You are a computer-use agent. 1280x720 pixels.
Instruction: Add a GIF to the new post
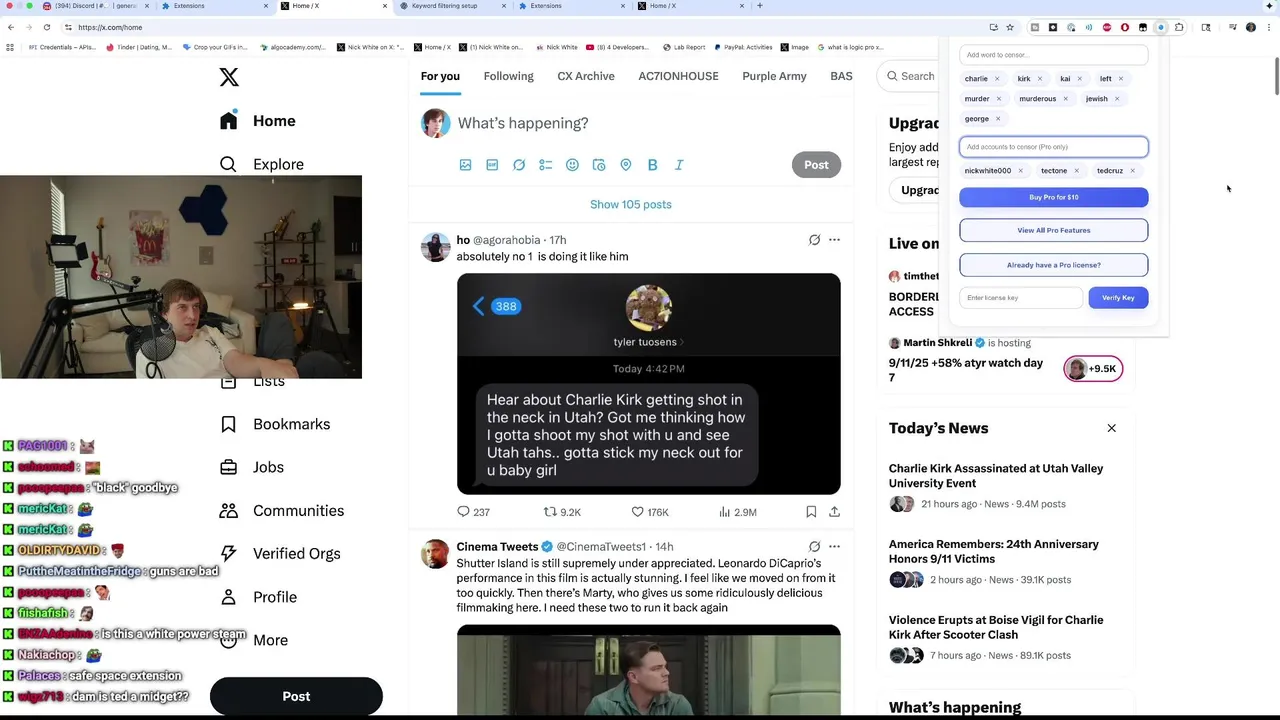tap(492, 165)
